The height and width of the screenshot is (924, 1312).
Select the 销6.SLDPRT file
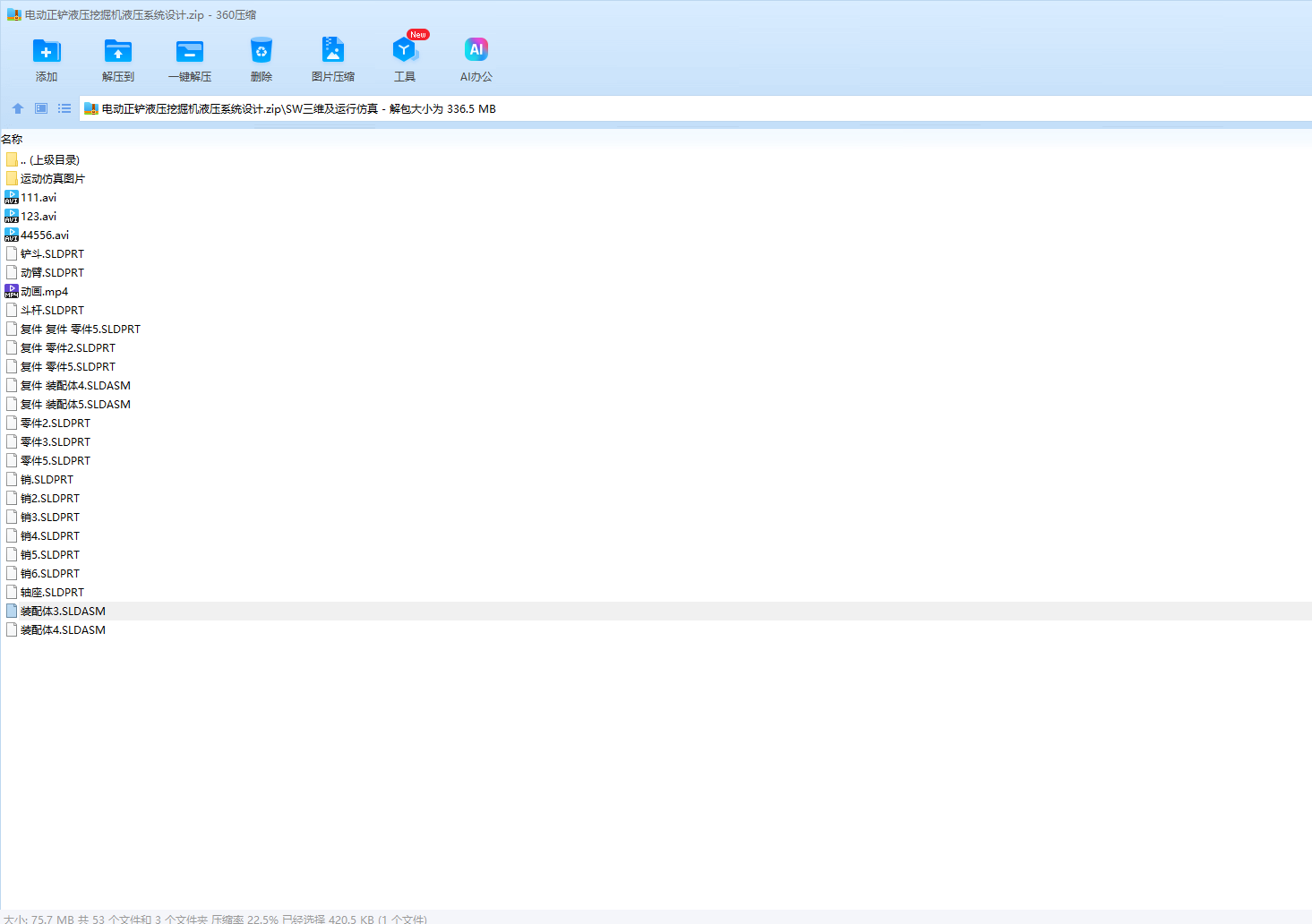[x=656, y=573]
